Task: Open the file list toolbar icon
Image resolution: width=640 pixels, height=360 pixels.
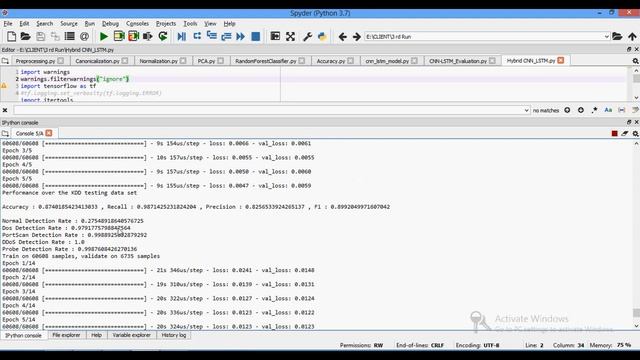Action: 70,36
